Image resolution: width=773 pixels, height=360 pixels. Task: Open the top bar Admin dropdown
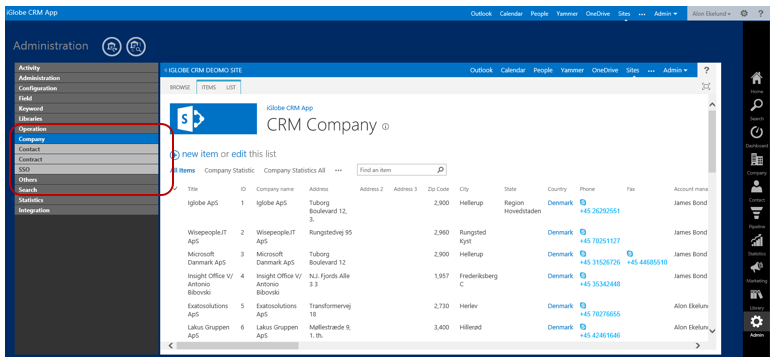(666, 14)
